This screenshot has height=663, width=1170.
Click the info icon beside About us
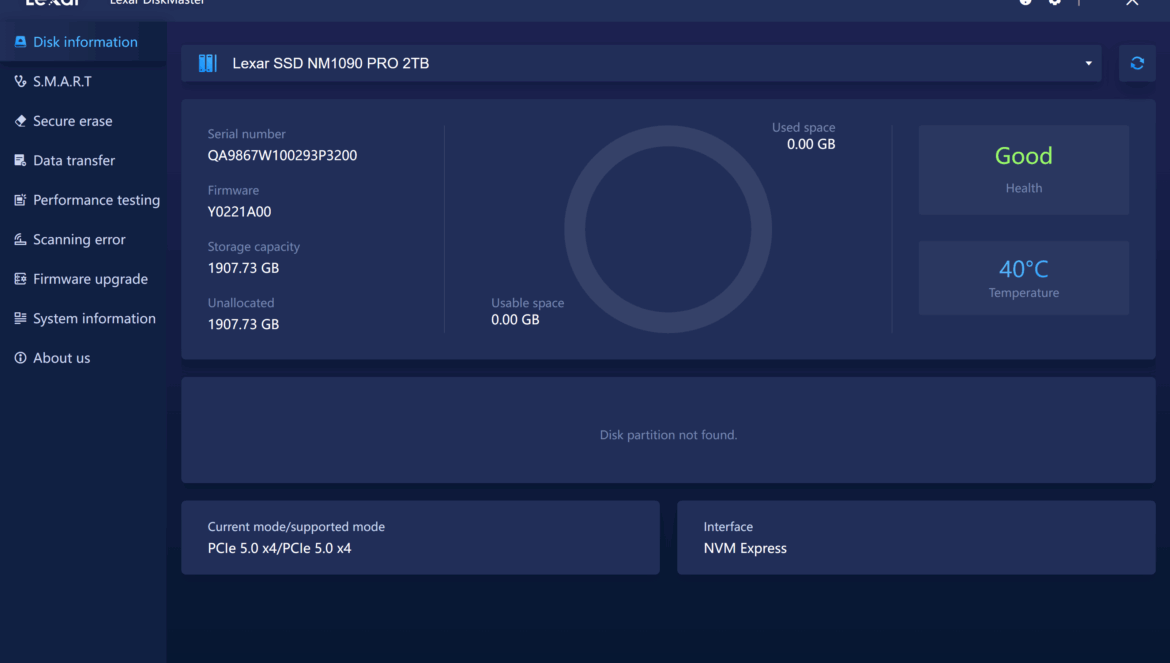tap(20, 358)
